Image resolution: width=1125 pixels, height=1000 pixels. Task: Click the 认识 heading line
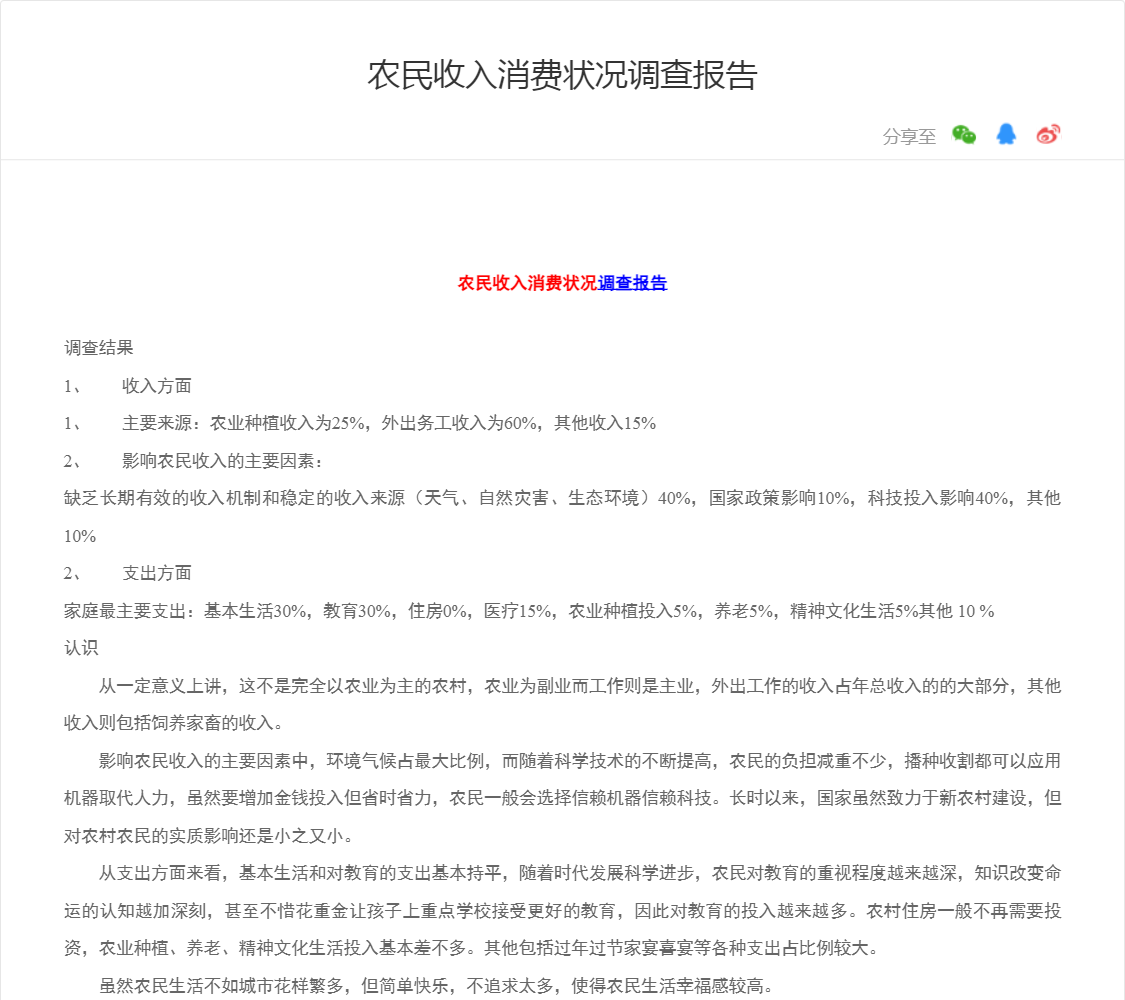pos(81,648)
